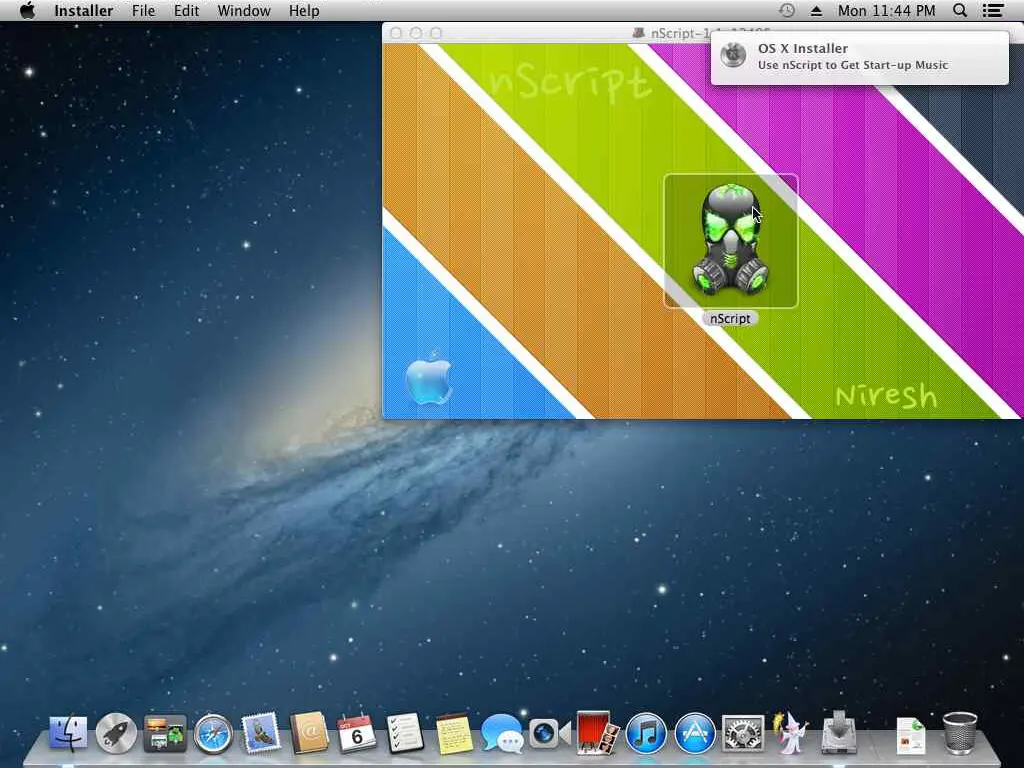
Task: Click the clock showing Mon 11:44 PM
Action: [x=886, y=10]
